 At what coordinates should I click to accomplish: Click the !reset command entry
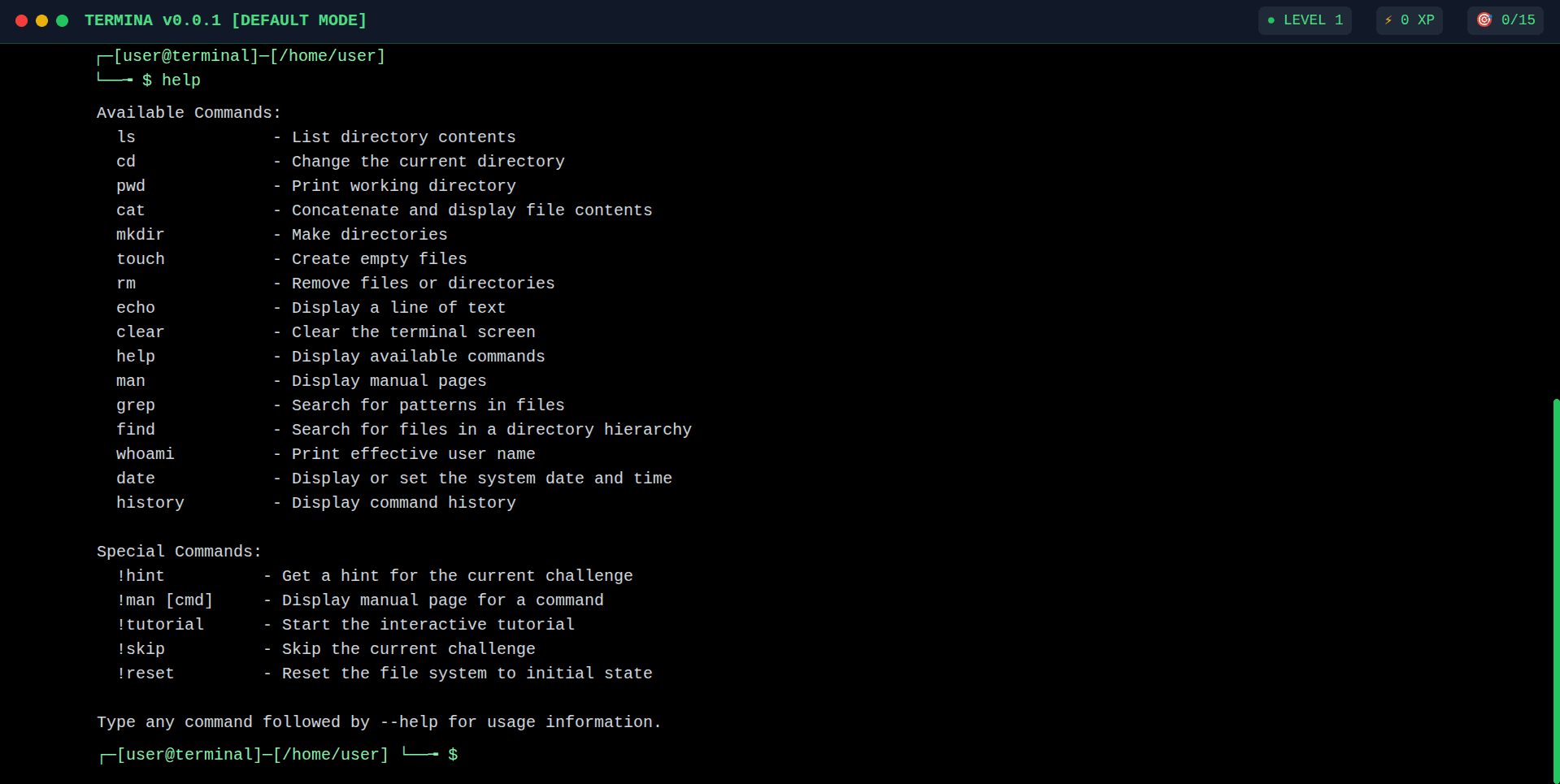pyautogui.click(x=146, y=673)
